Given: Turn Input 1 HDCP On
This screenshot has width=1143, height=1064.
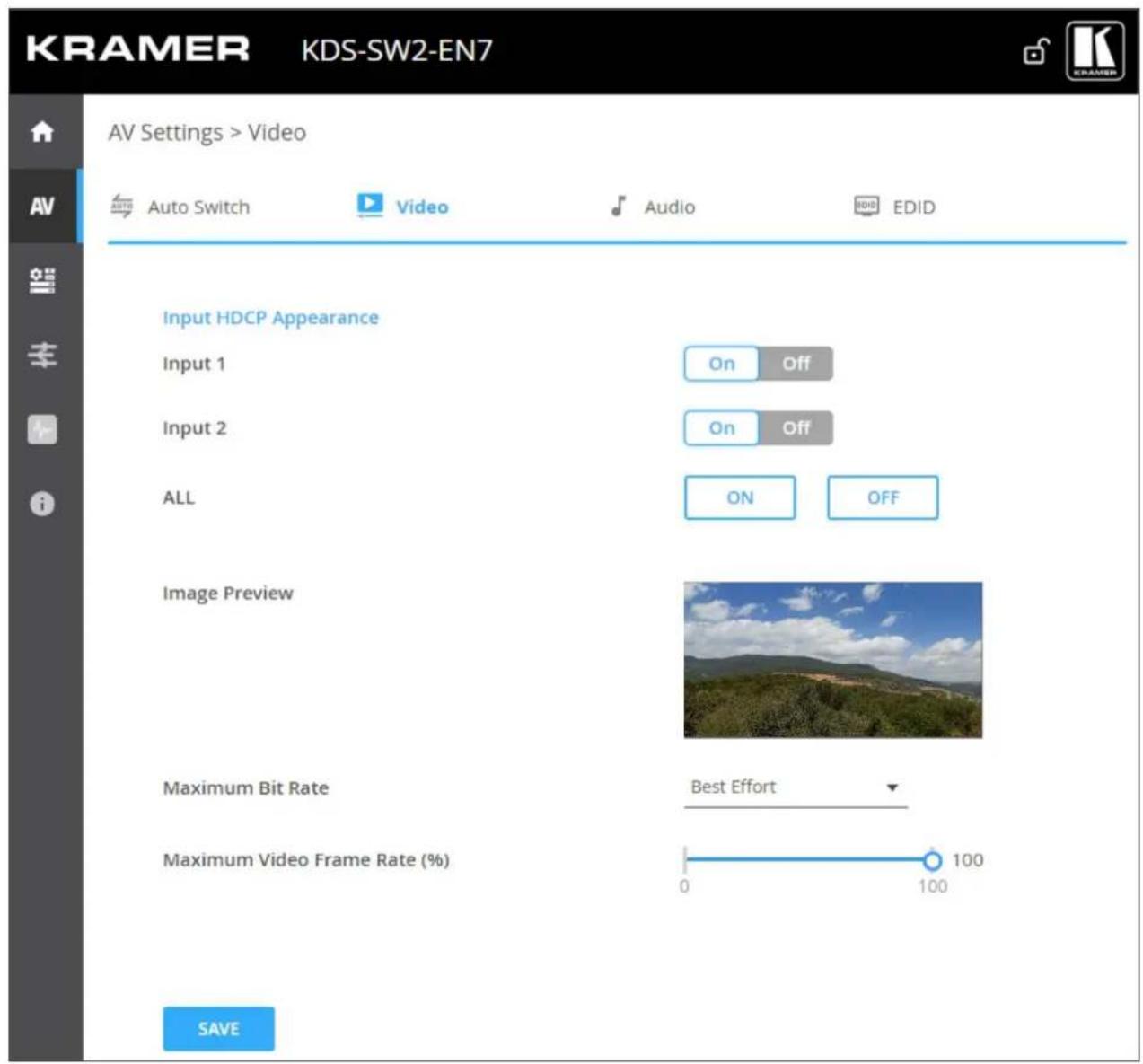Looking at the screenshot, I should tap(722, 364).
